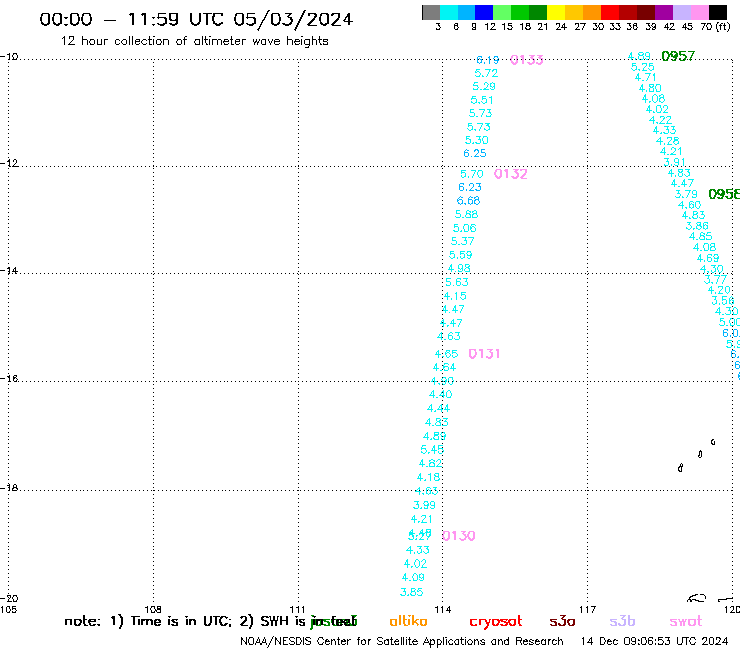740x650 pixels.
Task: Click the green time label 0957
Action: click(678, 57)
